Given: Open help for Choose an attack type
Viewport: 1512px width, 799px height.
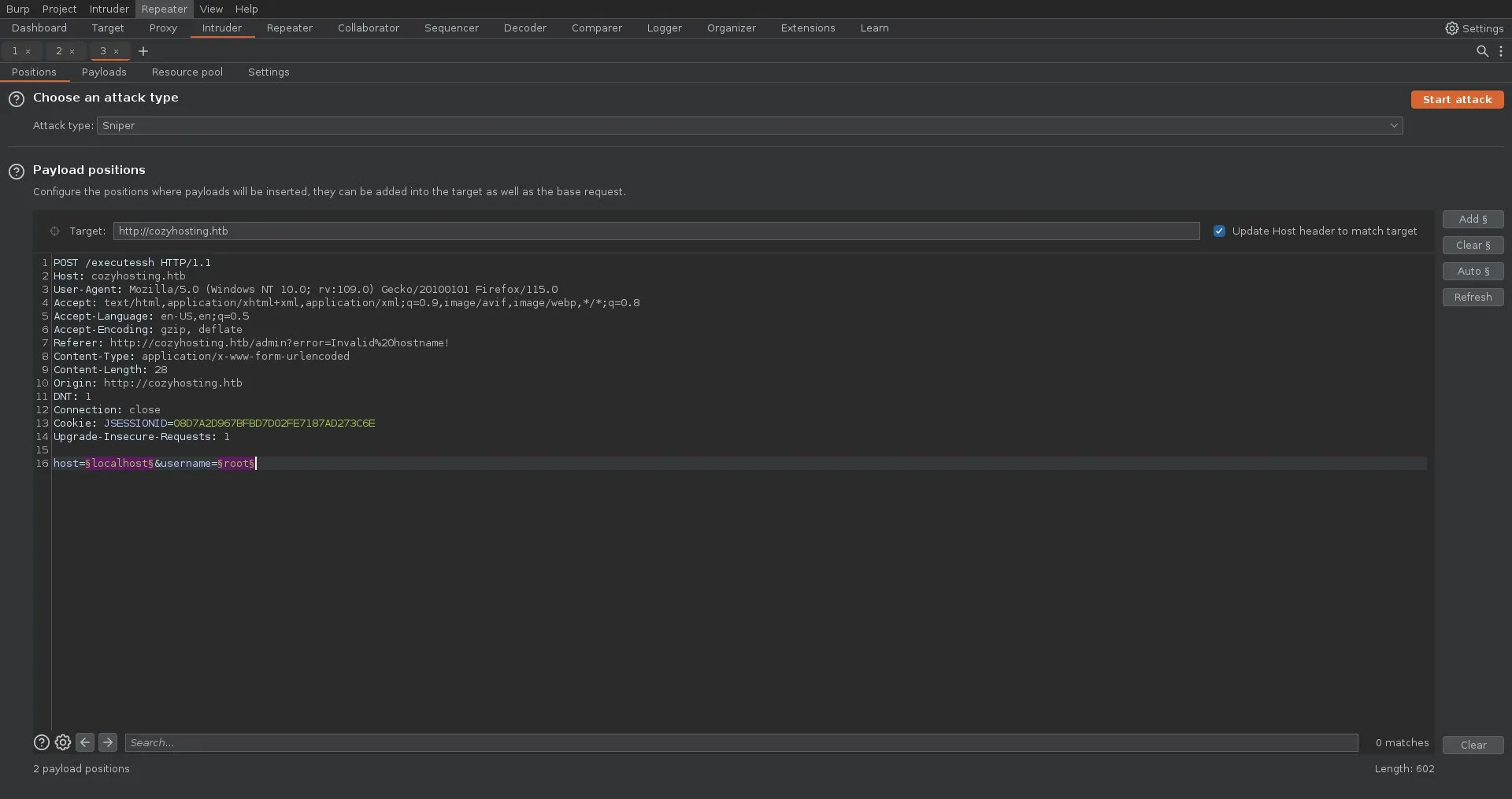Looking at the screenshot, I should pyautogui.click(x=17, y=99).
